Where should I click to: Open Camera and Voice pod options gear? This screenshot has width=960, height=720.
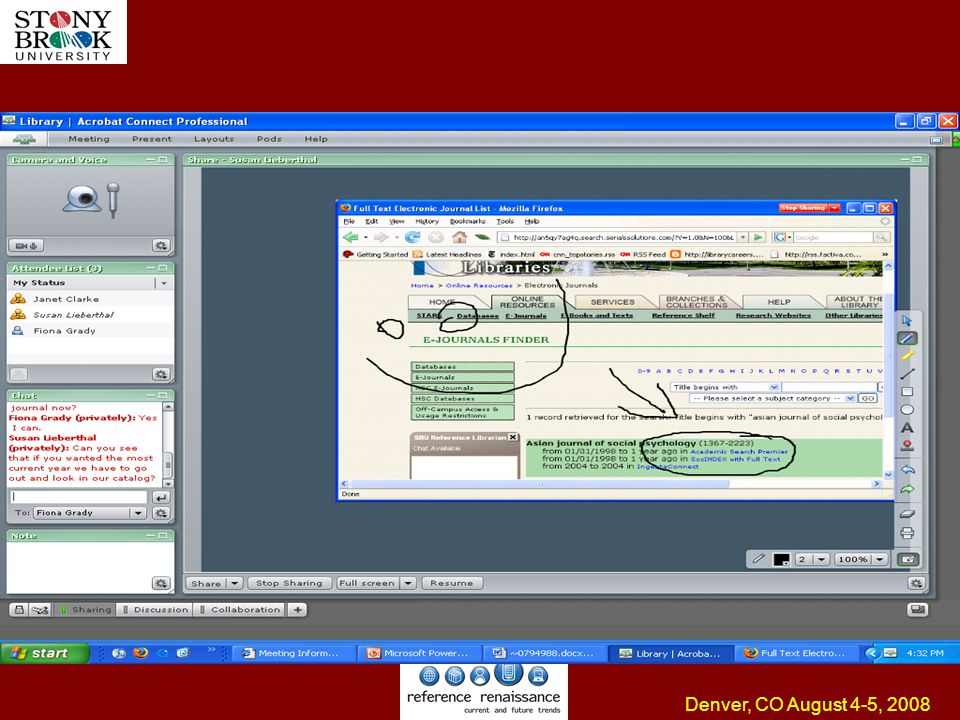click(x=160, y=246)
